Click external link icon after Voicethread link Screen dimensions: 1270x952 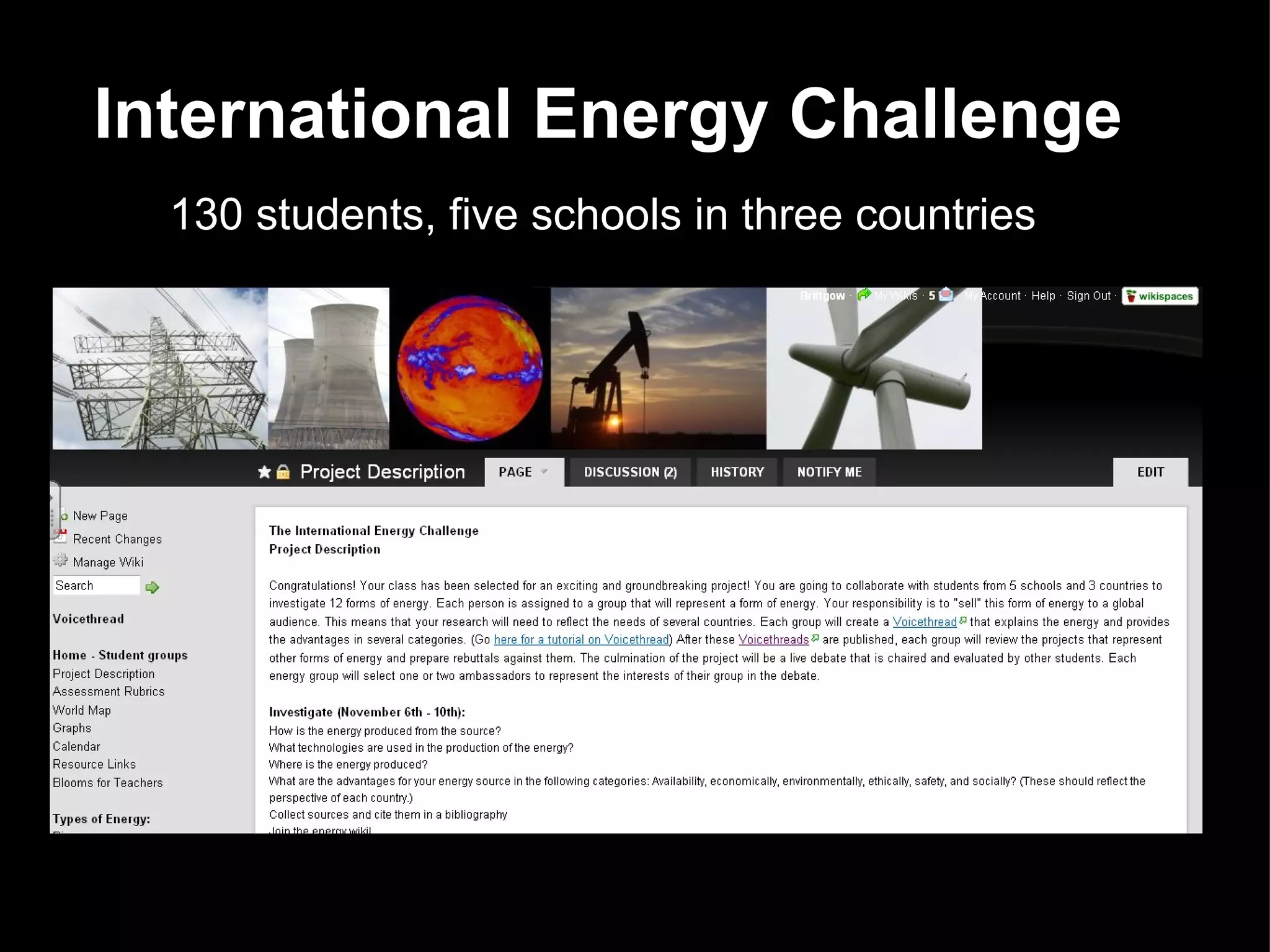pyautogui.click(x=963, y=620)
